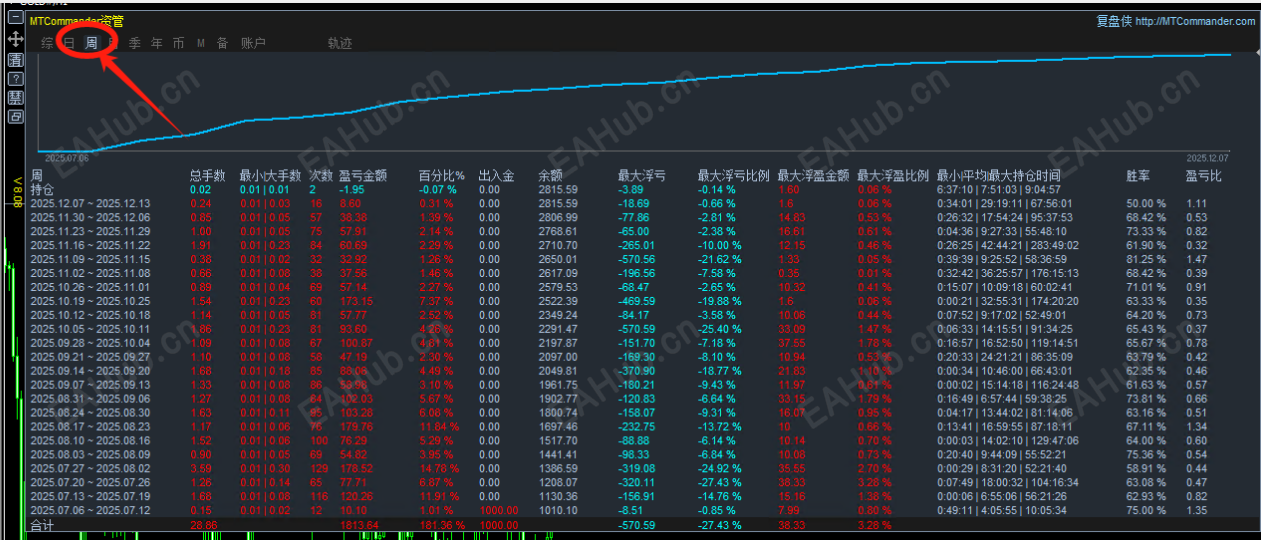The width and height of the screenshot is (1261, 540).
Task: Click the 最大浮亏 column header
Action: (x=642, y=176)
